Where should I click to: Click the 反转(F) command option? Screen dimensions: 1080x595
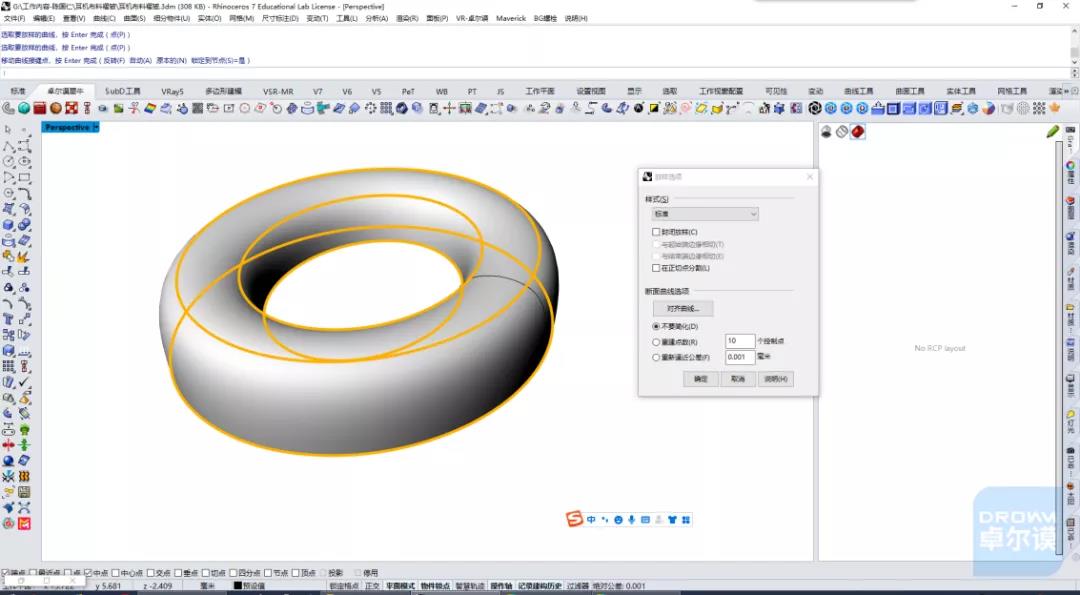(x=113, y=61)
